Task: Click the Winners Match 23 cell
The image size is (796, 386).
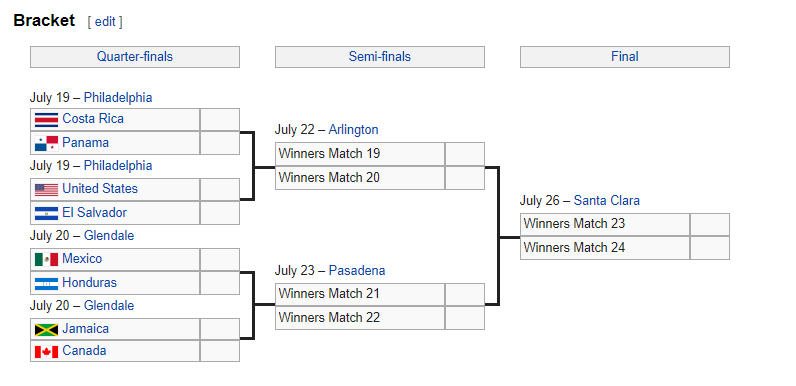Action: (x=605, y=224)
